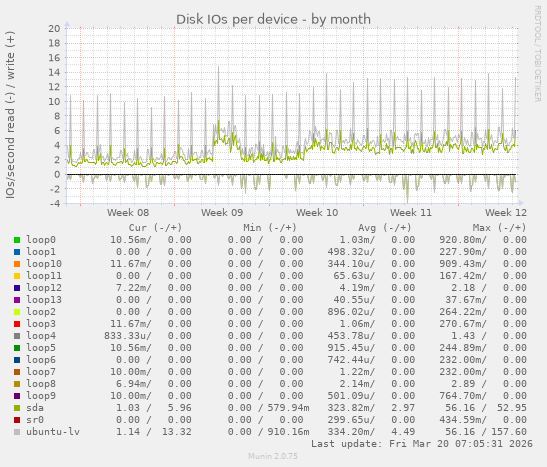
Task: Click ubuntu-lv Cur write value '13.32'
Action: [x=177, y=432]
